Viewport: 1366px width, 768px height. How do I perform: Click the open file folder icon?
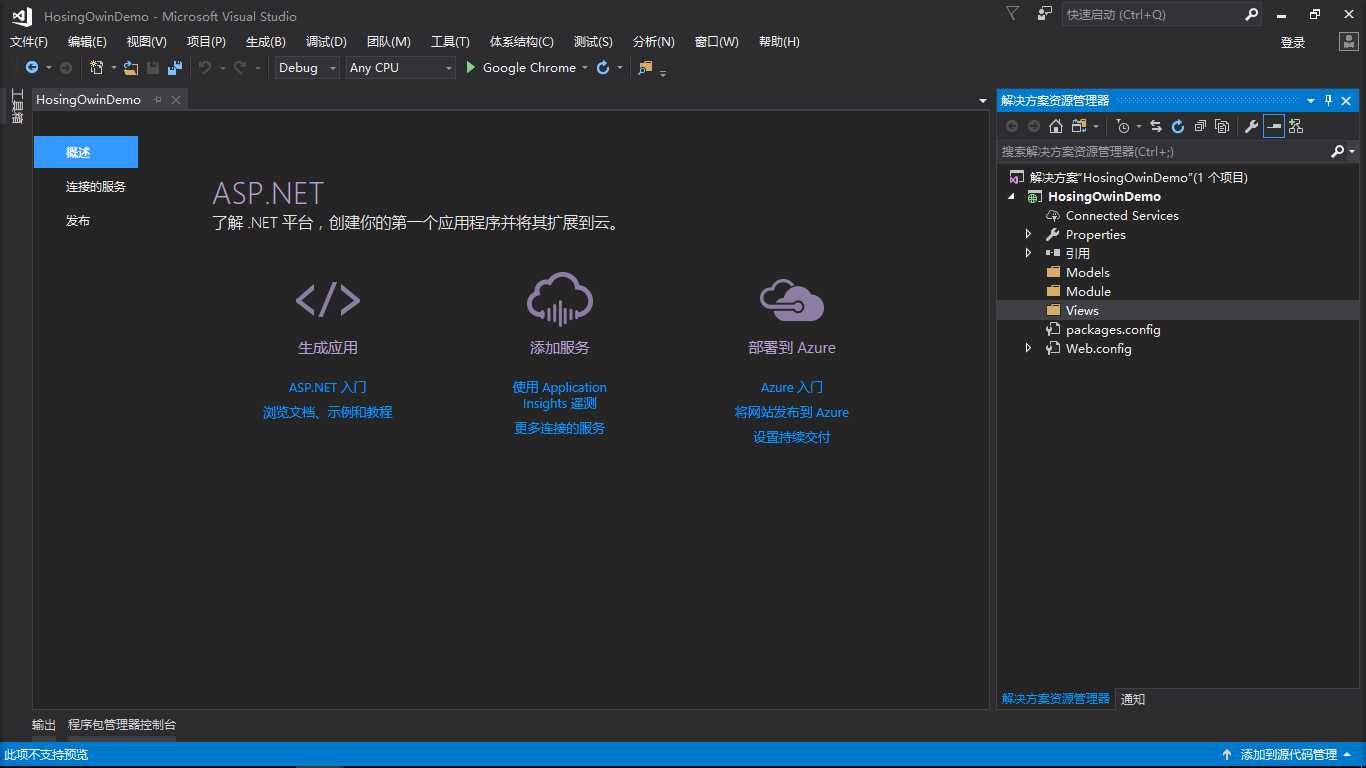click(131, 67)
